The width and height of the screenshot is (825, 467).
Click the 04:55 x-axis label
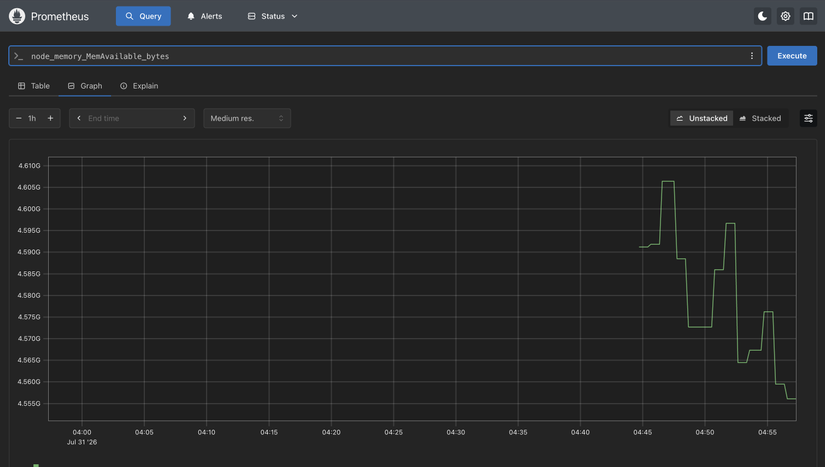(767, 432)
